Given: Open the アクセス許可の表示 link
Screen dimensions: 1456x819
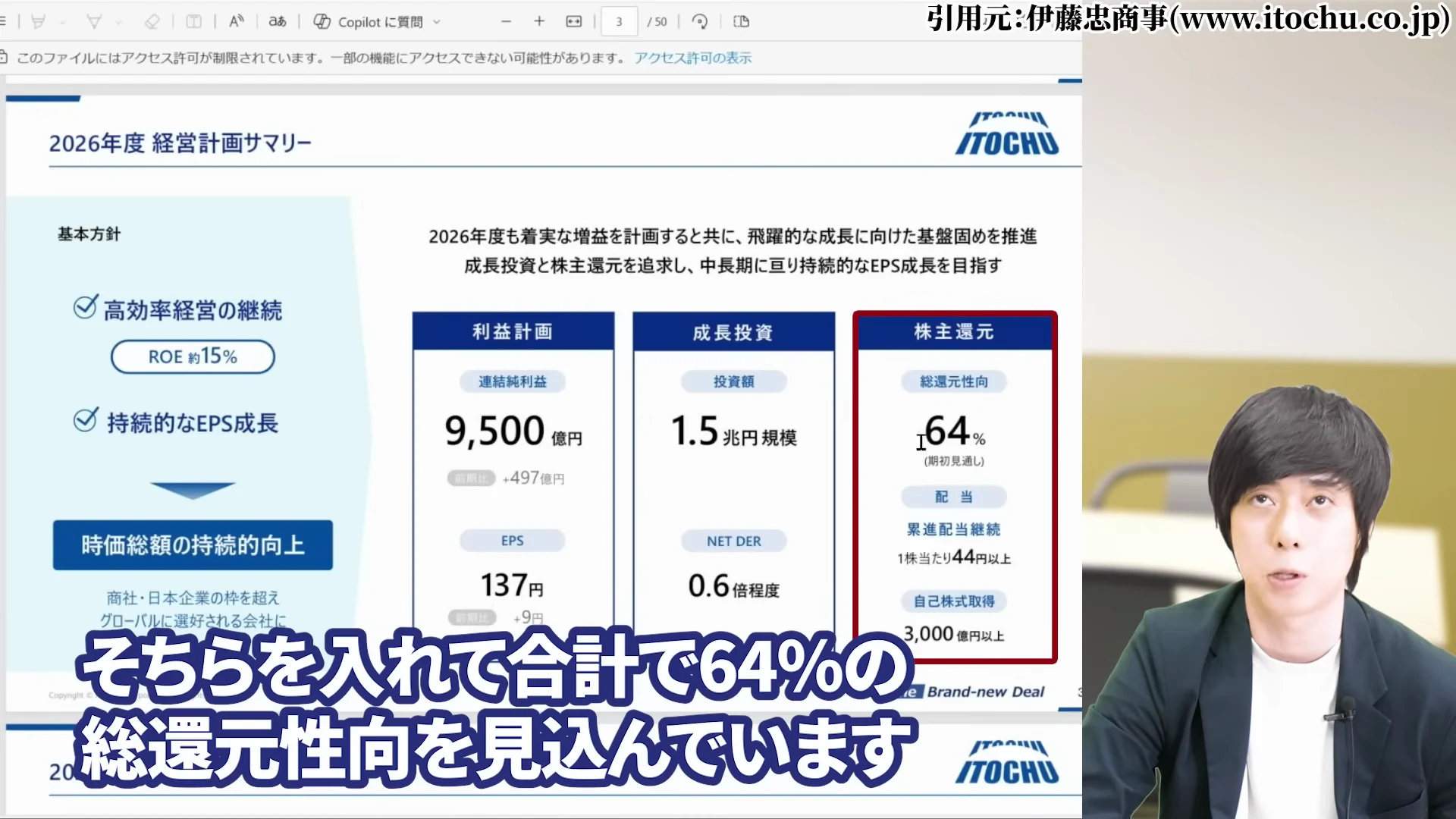Looking at the screenshot, I should point(693,58).
